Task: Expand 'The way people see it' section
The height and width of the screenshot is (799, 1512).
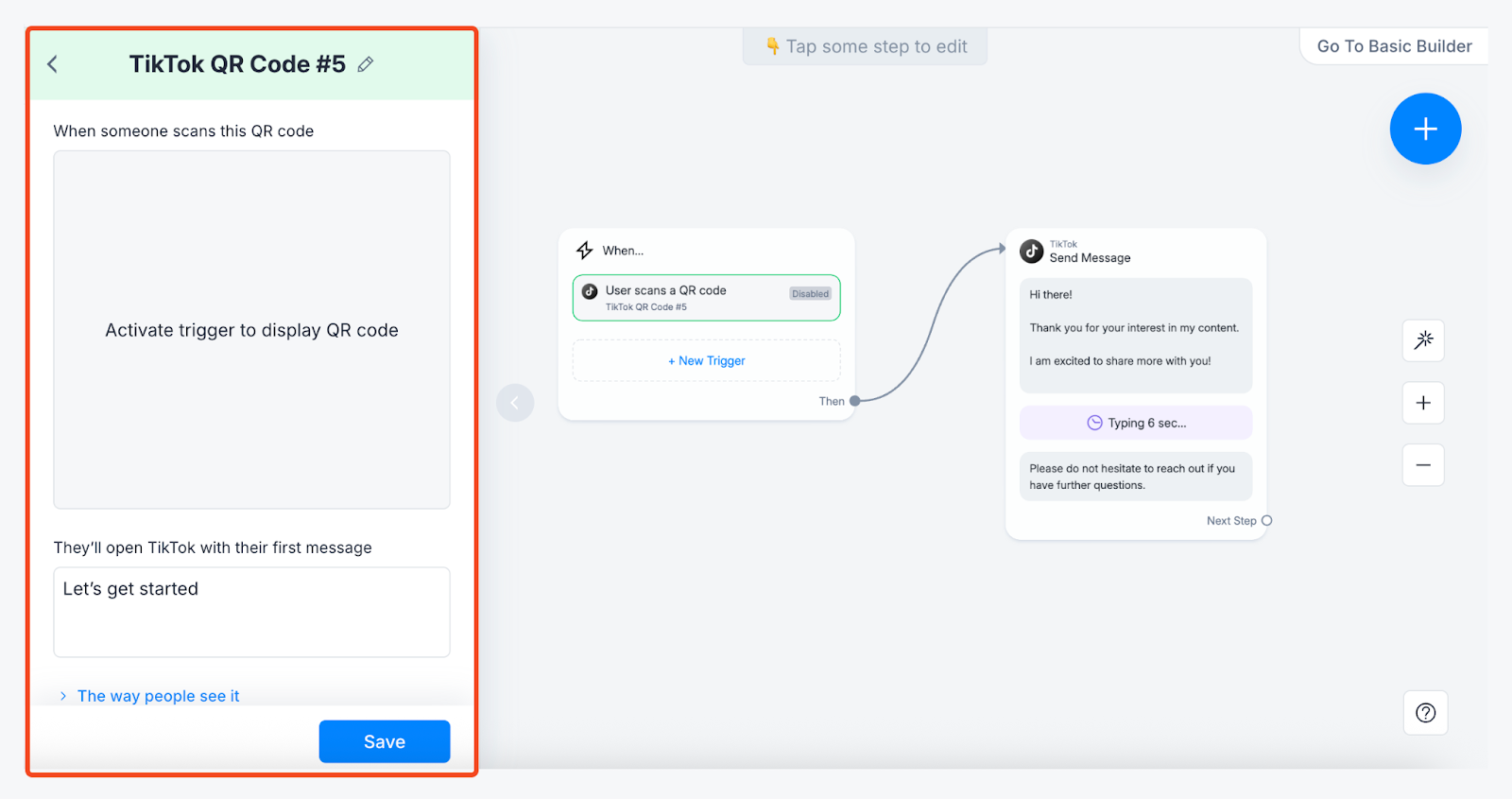Action: (x=158, y=696)
